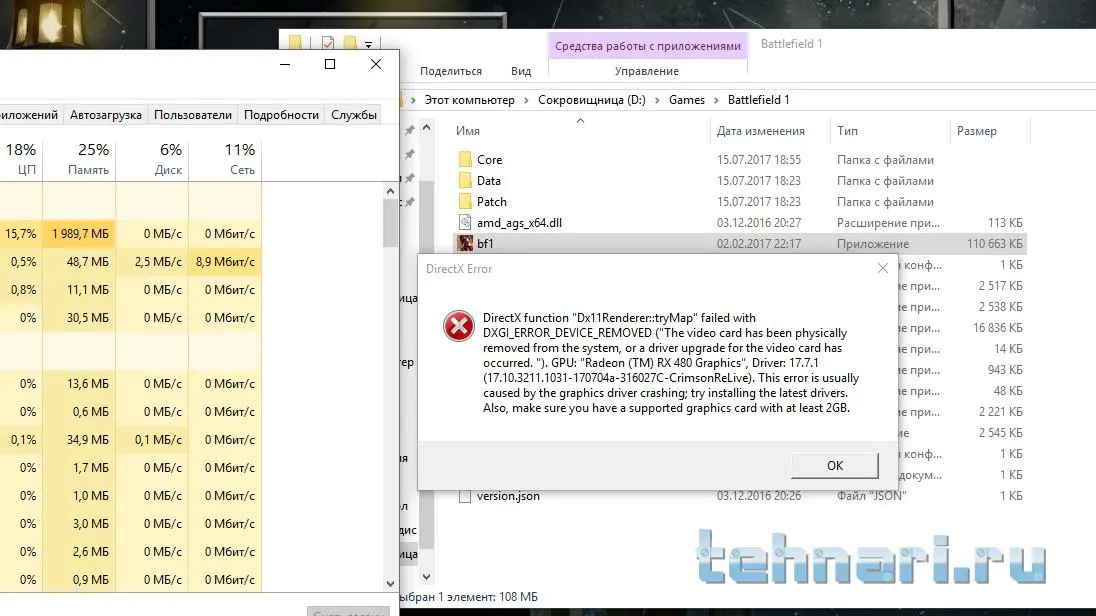Click the Task Manager vertical scrollbar thumb
This screenshot has height=616, width=1096.
390,223
